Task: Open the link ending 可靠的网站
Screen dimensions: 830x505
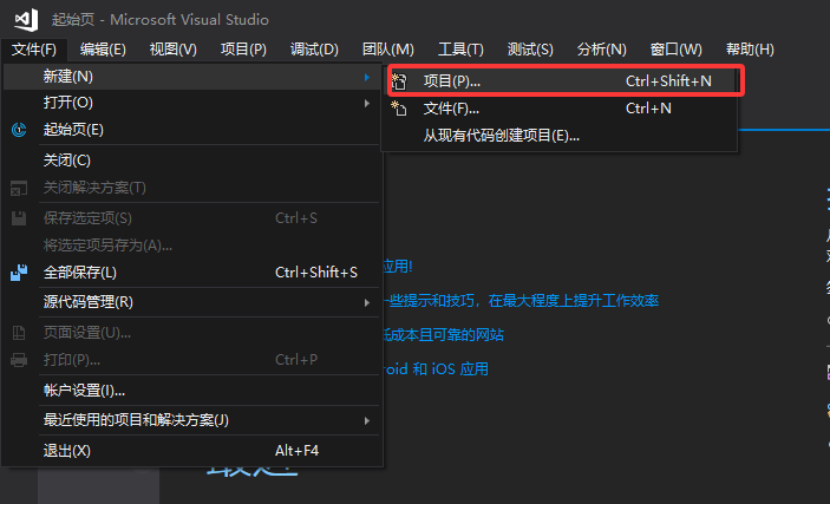Action: (444, 335)
